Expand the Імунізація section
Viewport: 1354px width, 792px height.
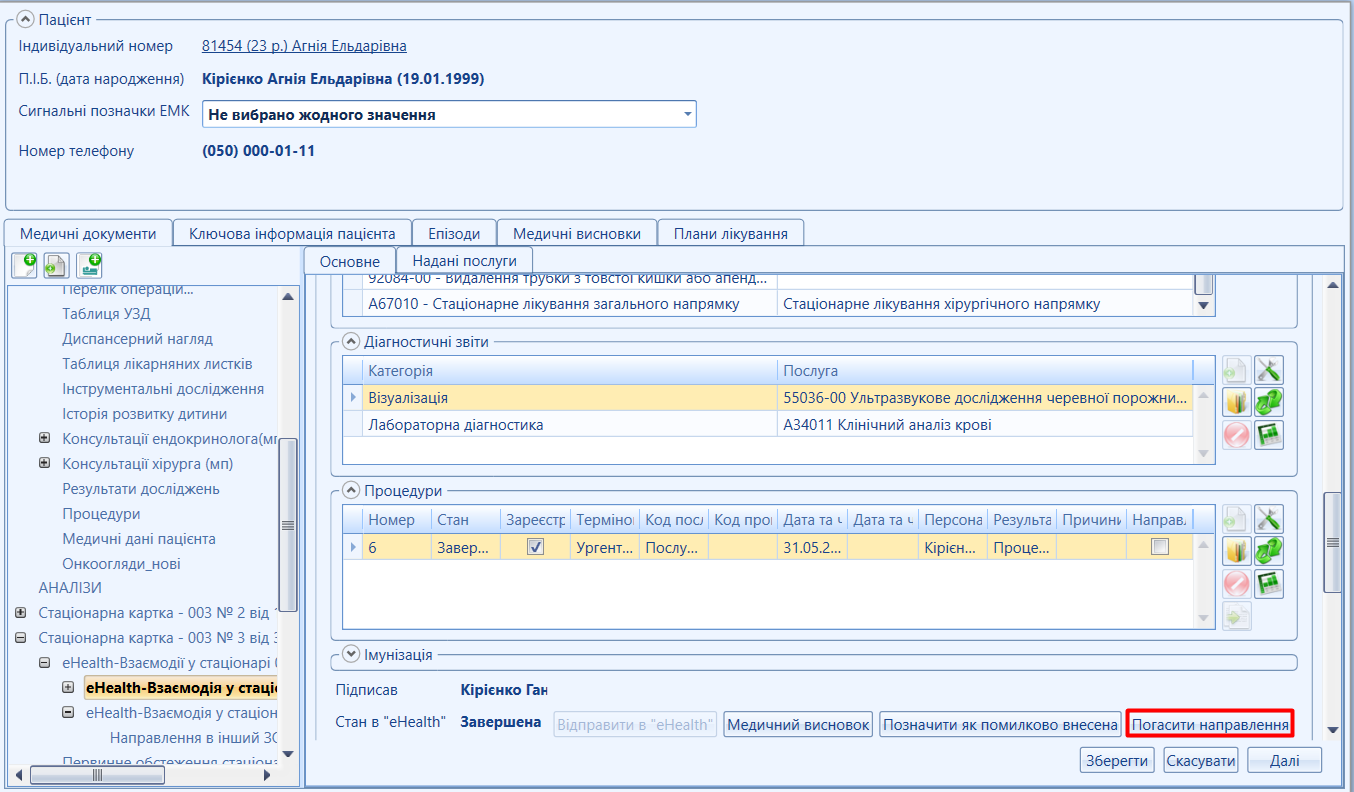tap(350, 654)
